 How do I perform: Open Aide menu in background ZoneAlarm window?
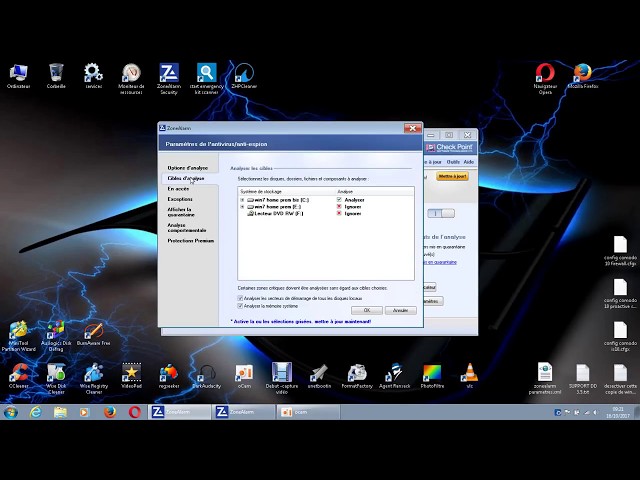[x=469, y=162]
